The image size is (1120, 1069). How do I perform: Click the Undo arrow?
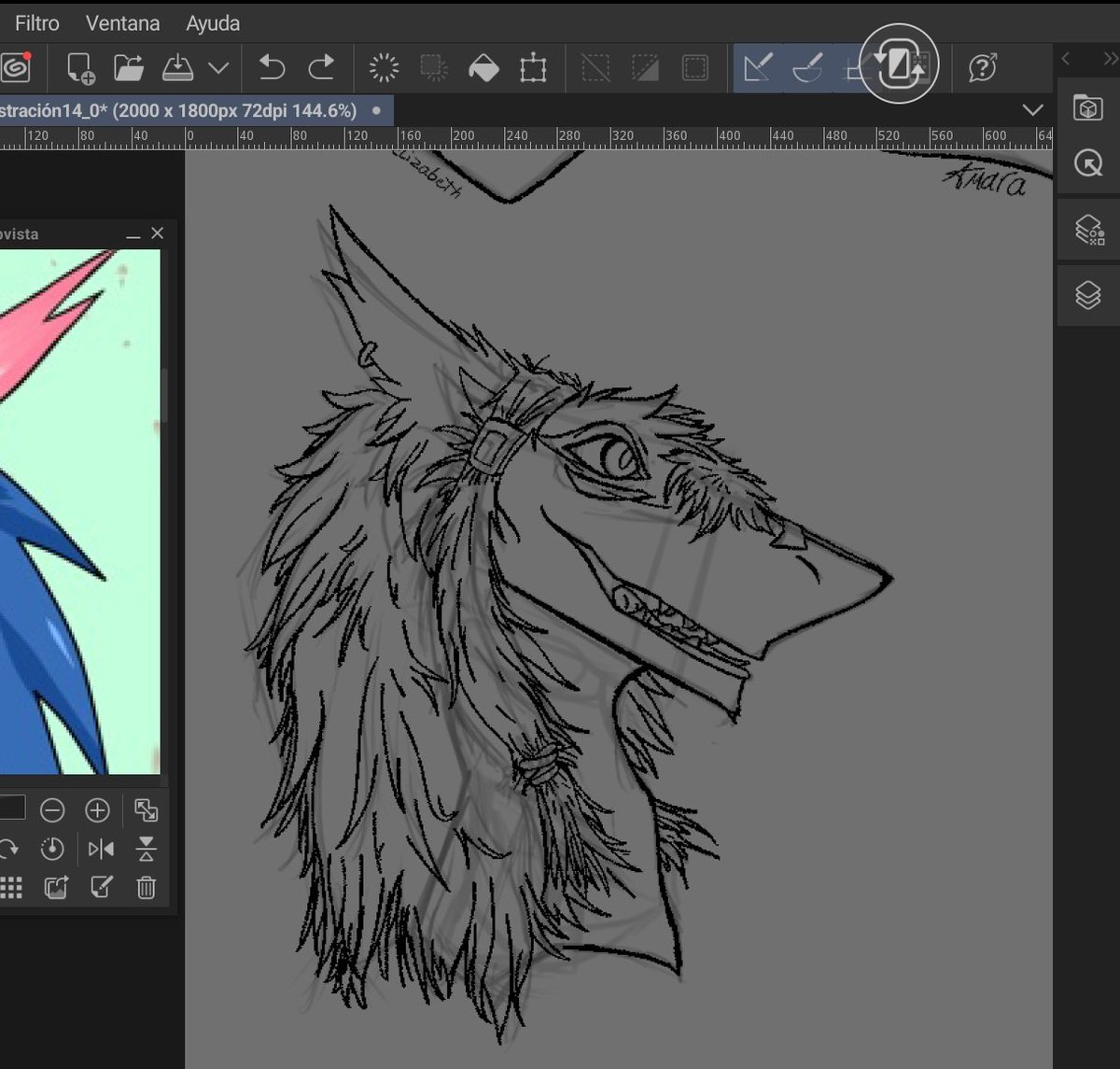[272, 68]
